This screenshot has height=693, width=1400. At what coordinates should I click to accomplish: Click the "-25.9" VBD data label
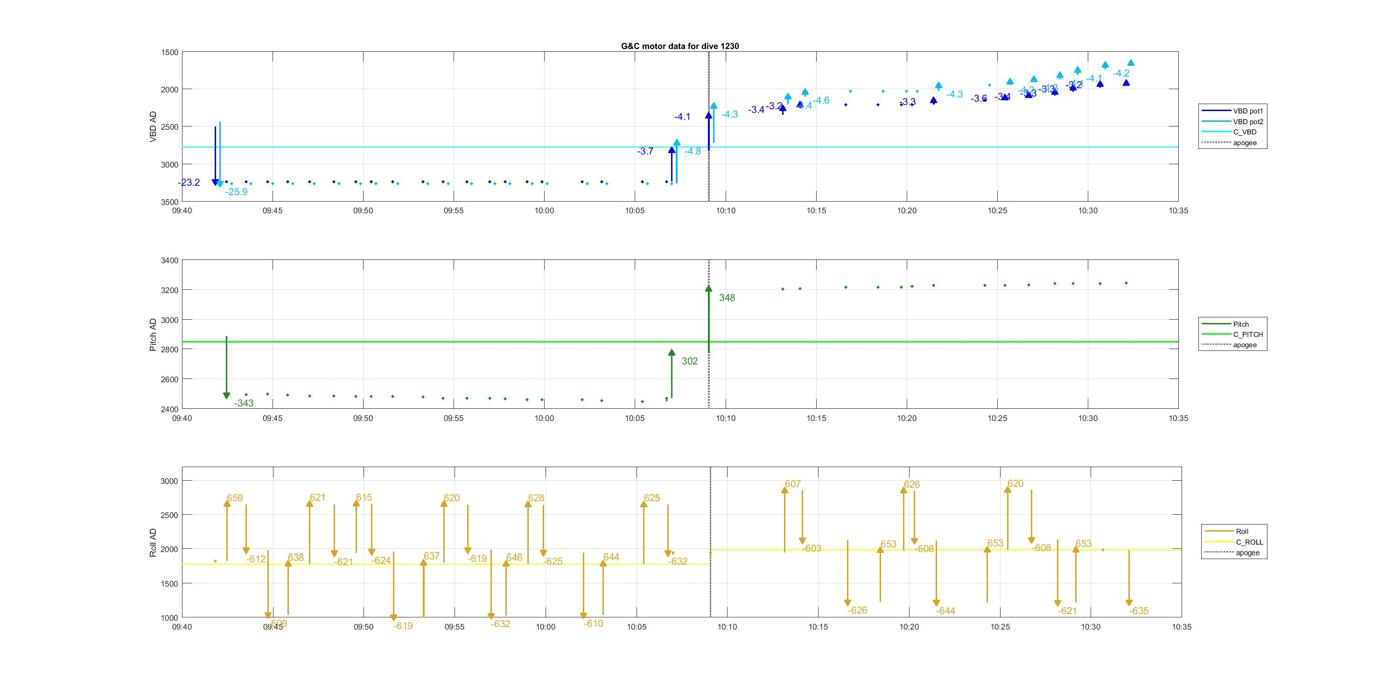point(236,192)
